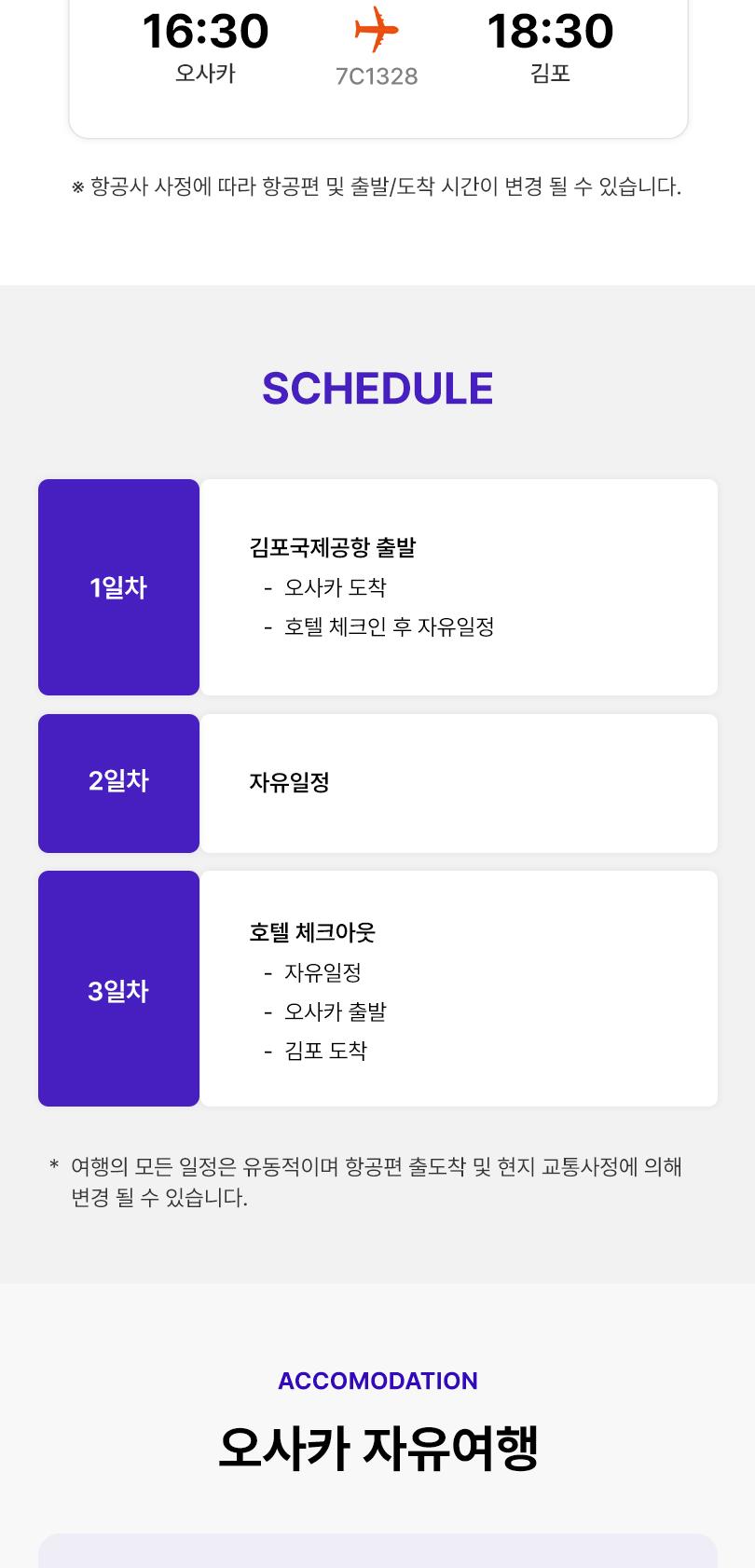Image resolution: width=755 pixels, height=1568 pixels.
Task: Click the 오사카 departure city label
Action: coord(205,73)
